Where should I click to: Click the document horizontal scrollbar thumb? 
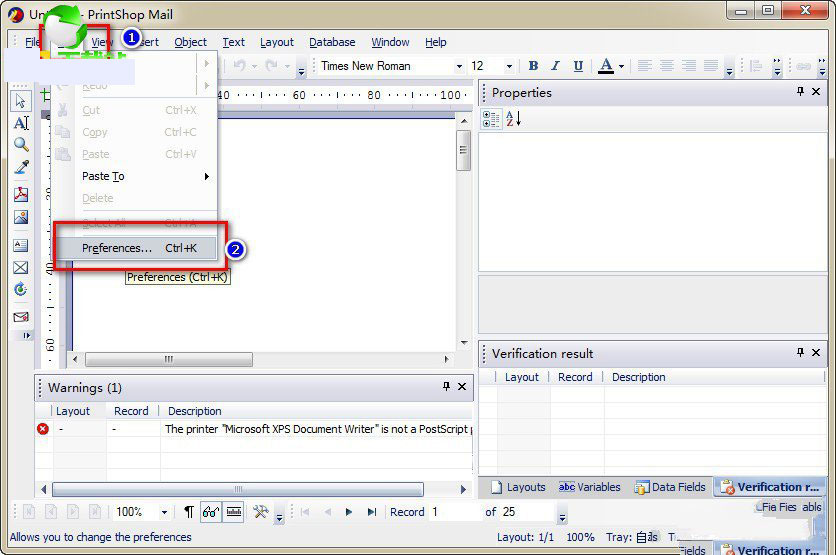(169, 359)
